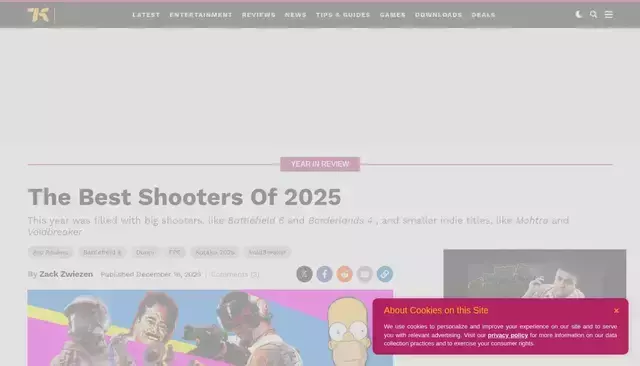Open Tips & Guides section
The image size is (640, 366).
click(x=343, y=15)
